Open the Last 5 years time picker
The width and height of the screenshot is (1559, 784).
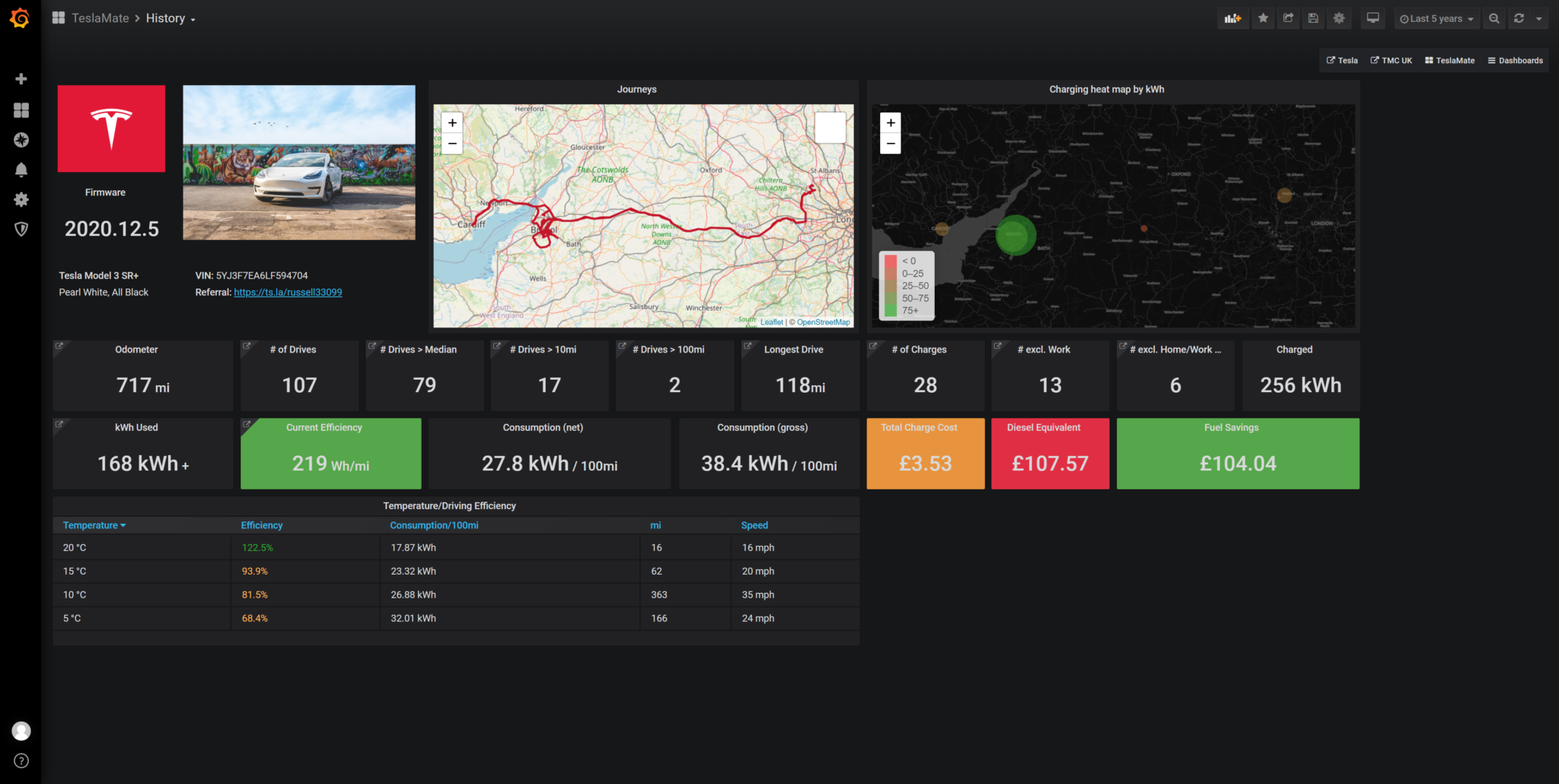click(x=1436, y=19)
